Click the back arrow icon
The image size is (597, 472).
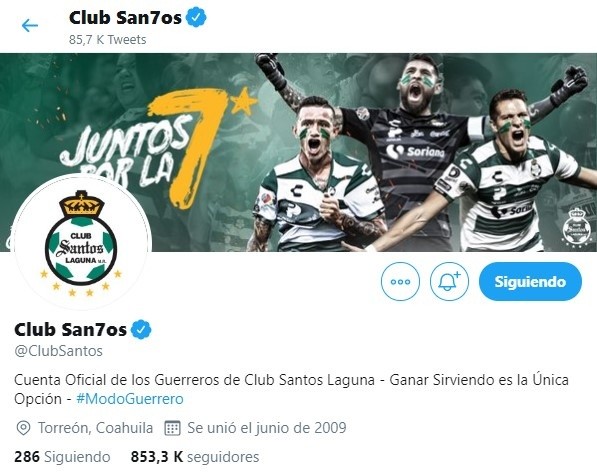click(x=30, y=26)
